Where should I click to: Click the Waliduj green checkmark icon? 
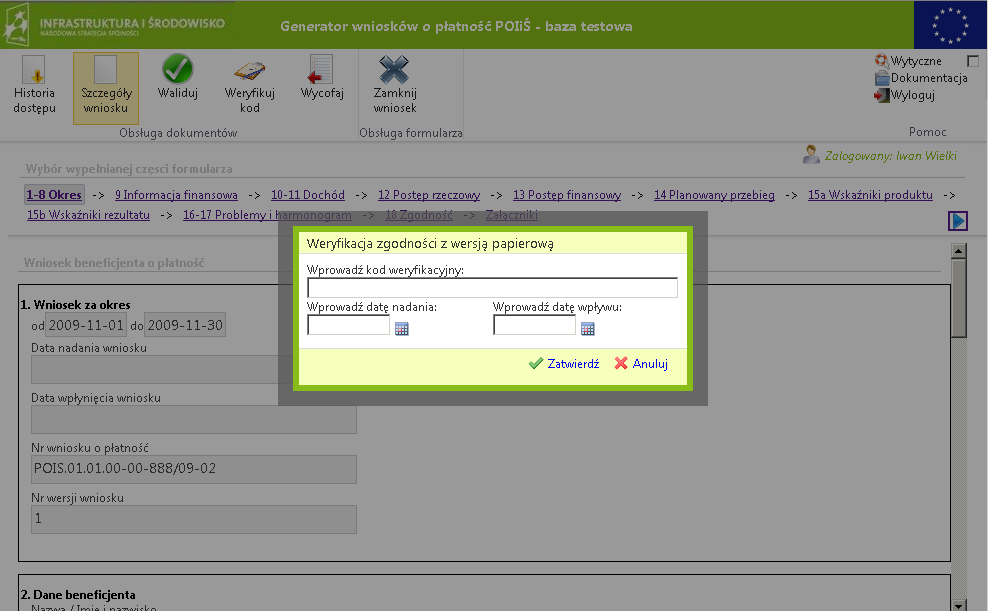pyautogui.click(x=177, y=69)
